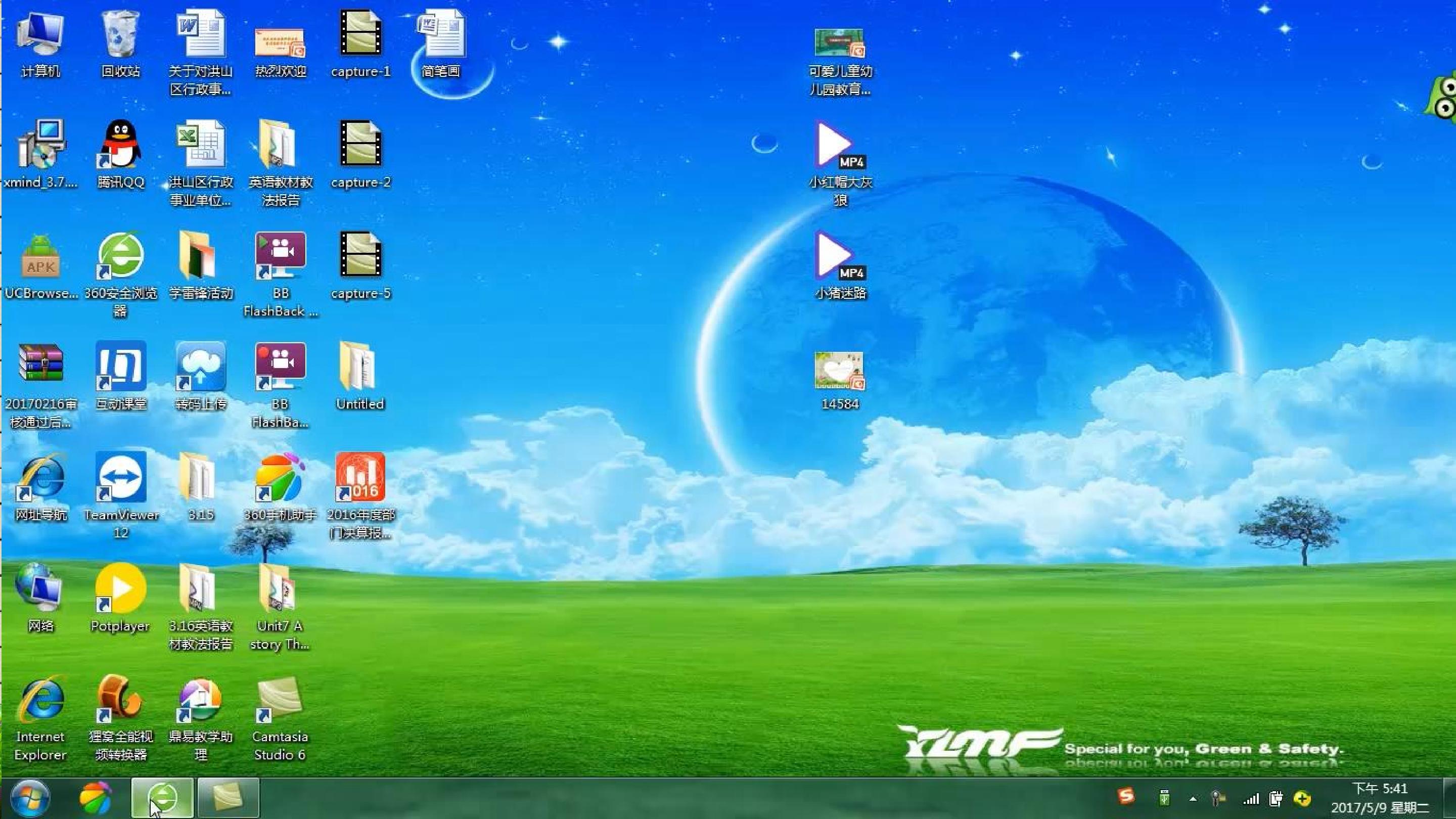Launch 腾讯QQ shortcut
1456x819 pixels.
coord(120,155)
